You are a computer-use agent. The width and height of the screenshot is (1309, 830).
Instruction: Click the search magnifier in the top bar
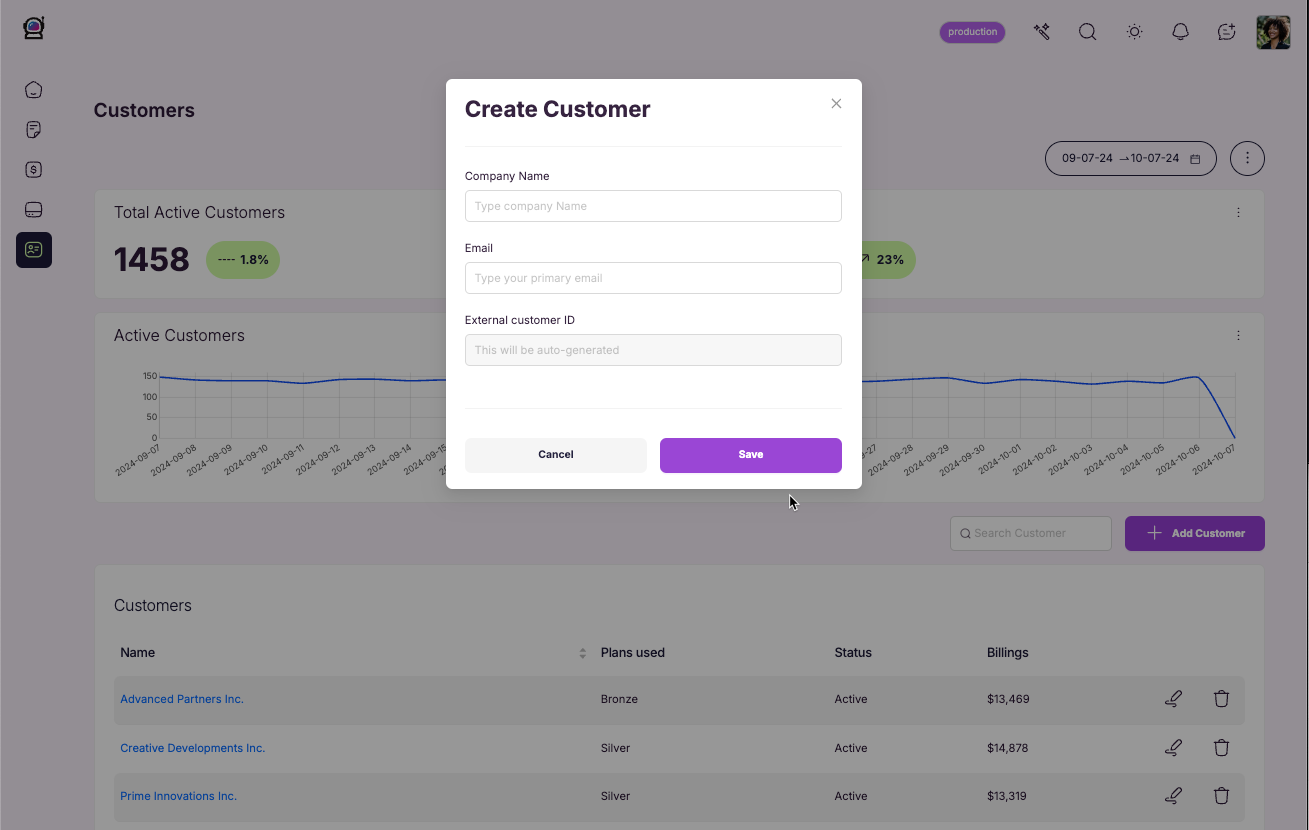tap(1087, 31)
